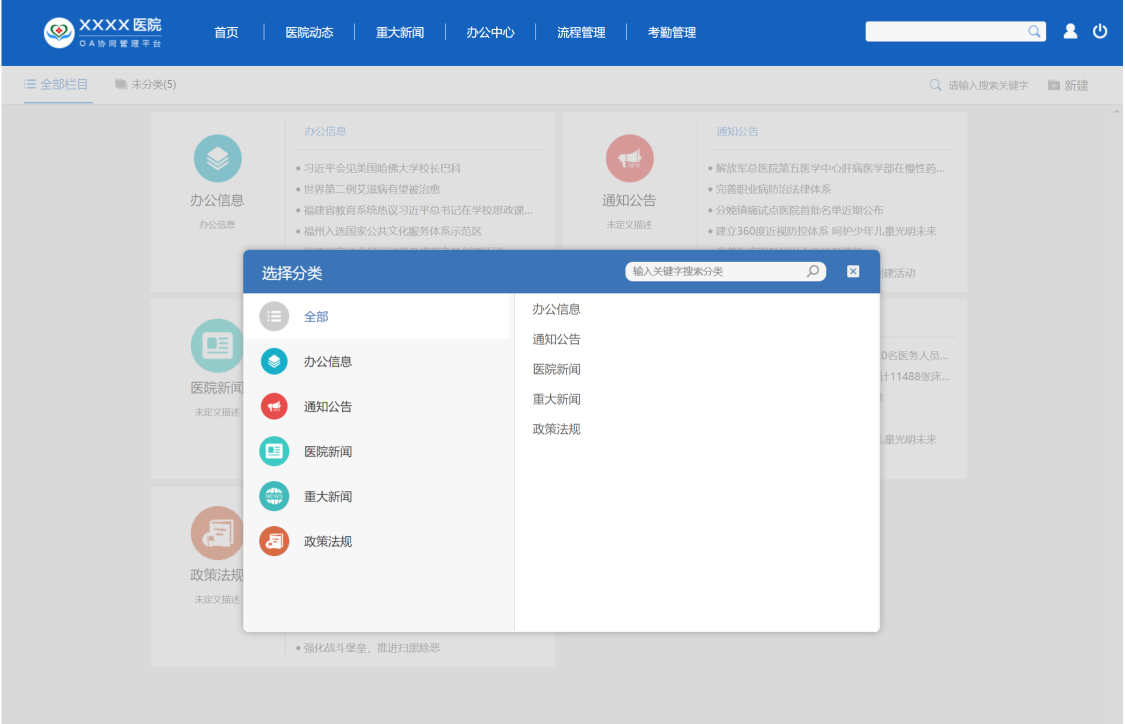Open the 办公中心 navigation menu

pos(490,32)
